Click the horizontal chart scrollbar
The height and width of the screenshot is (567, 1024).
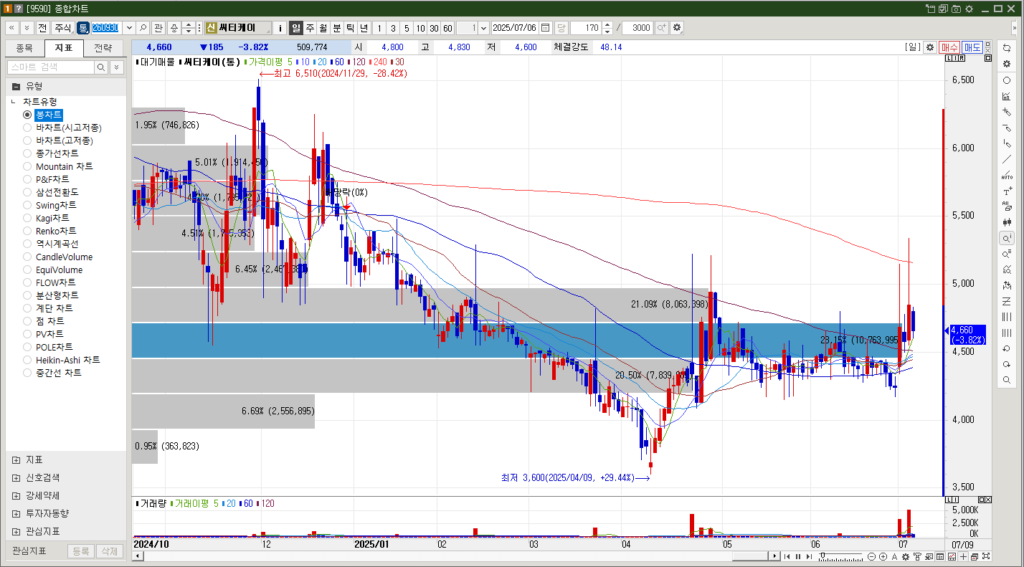click(456, 557)
